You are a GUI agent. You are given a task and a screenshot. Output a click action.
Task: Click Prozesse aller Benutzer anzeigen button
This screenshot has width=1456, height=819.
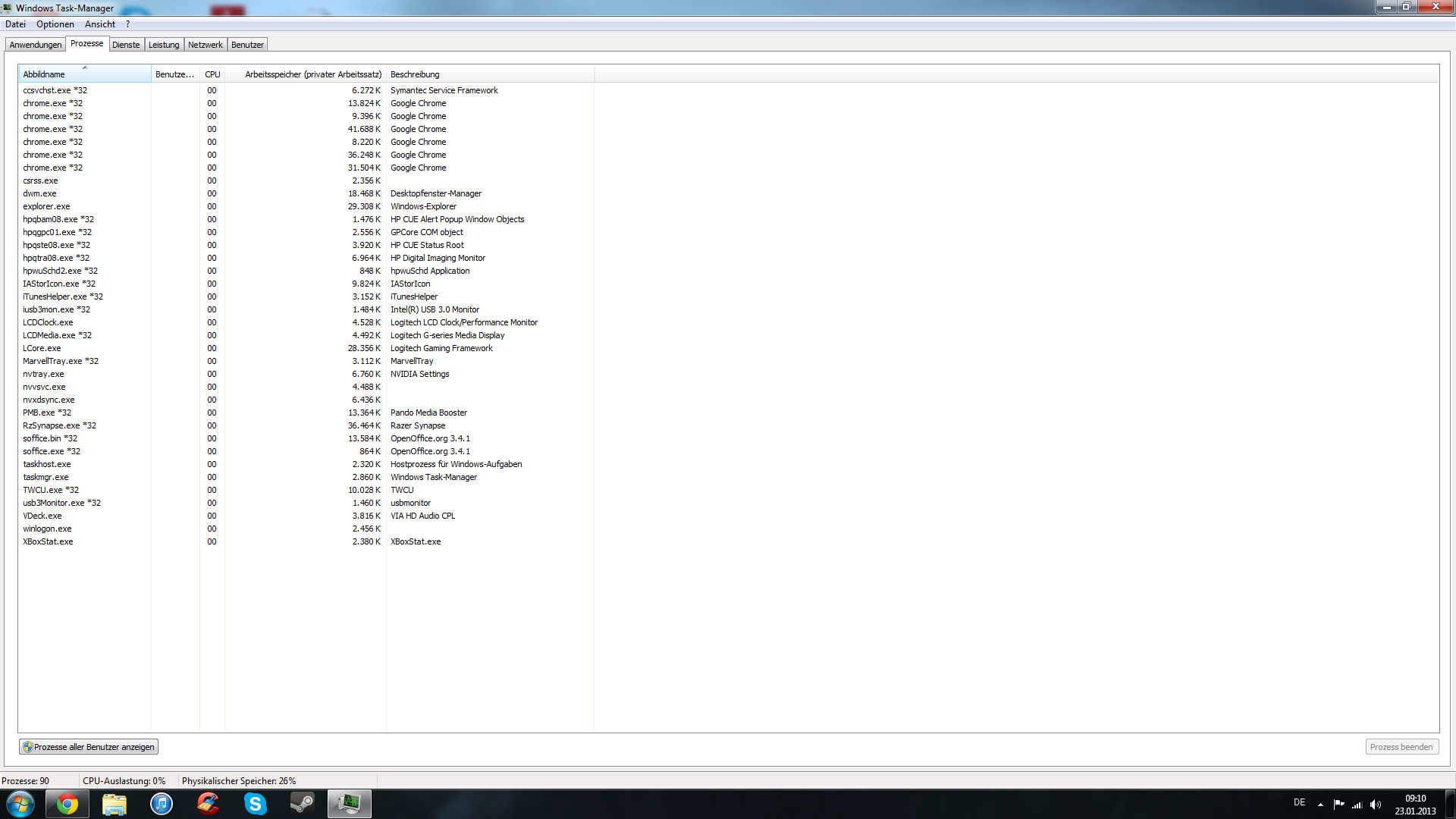[89, 747]
